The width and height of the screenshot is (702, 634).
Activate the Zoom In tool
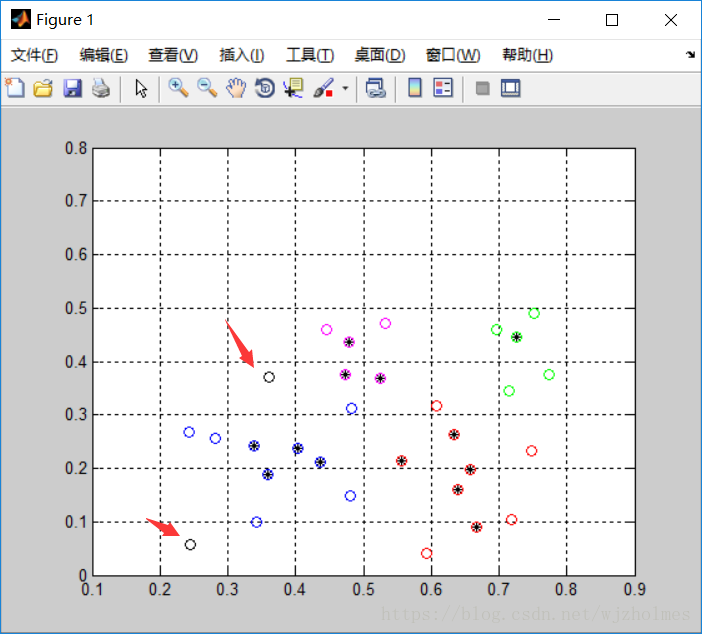(178, 88)
